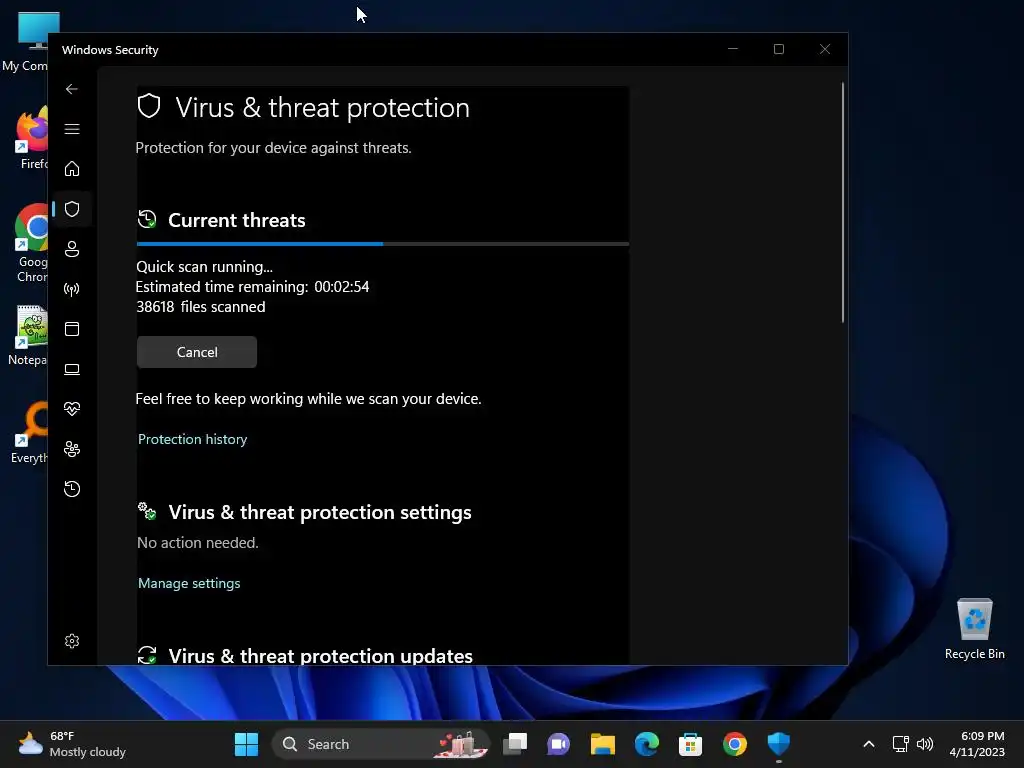Launch Microsoft Edge from the taskbar
1024x768 pixels.
click(647, 744)
